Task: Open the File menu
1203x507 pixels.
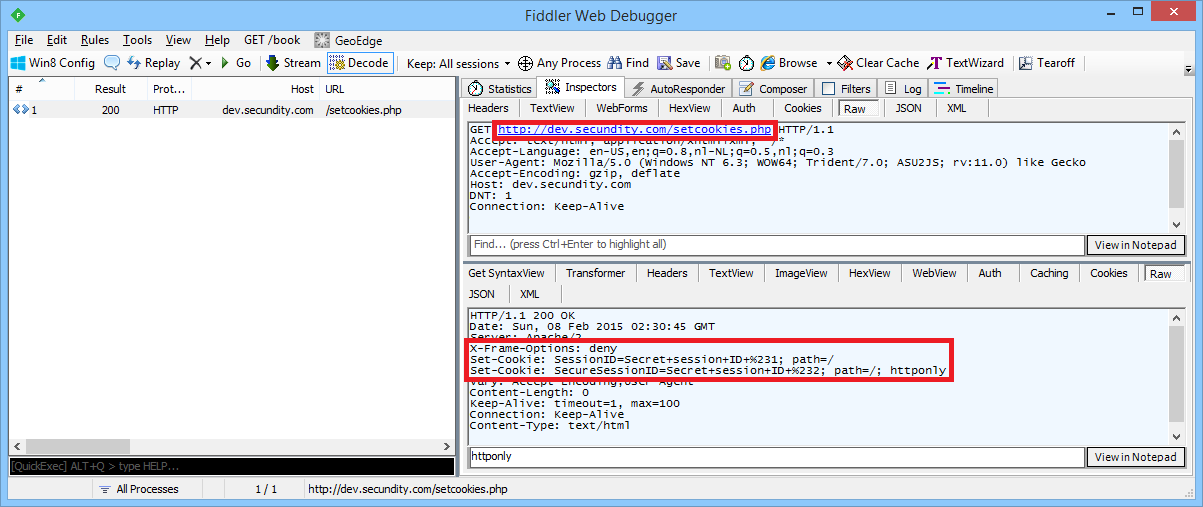Action: pyautogui.click(x=24, y=40)
